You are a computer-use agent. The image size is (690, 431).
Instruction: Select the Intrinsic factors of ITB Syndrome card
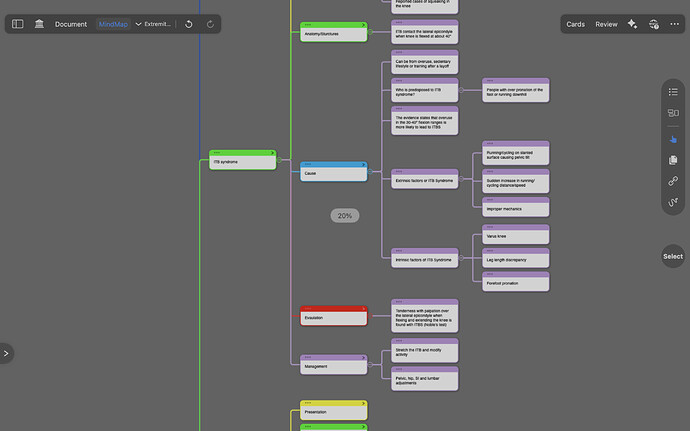pyautogui.click(x=425, y=258)
